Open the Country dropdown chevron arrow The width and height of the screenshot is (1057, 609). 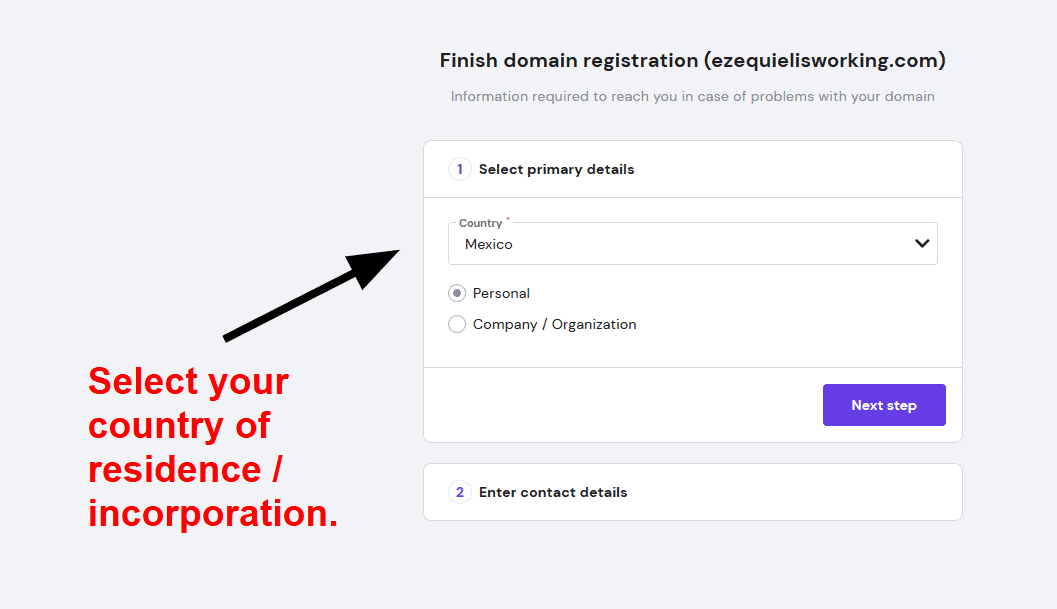click(x=922, y=243)
